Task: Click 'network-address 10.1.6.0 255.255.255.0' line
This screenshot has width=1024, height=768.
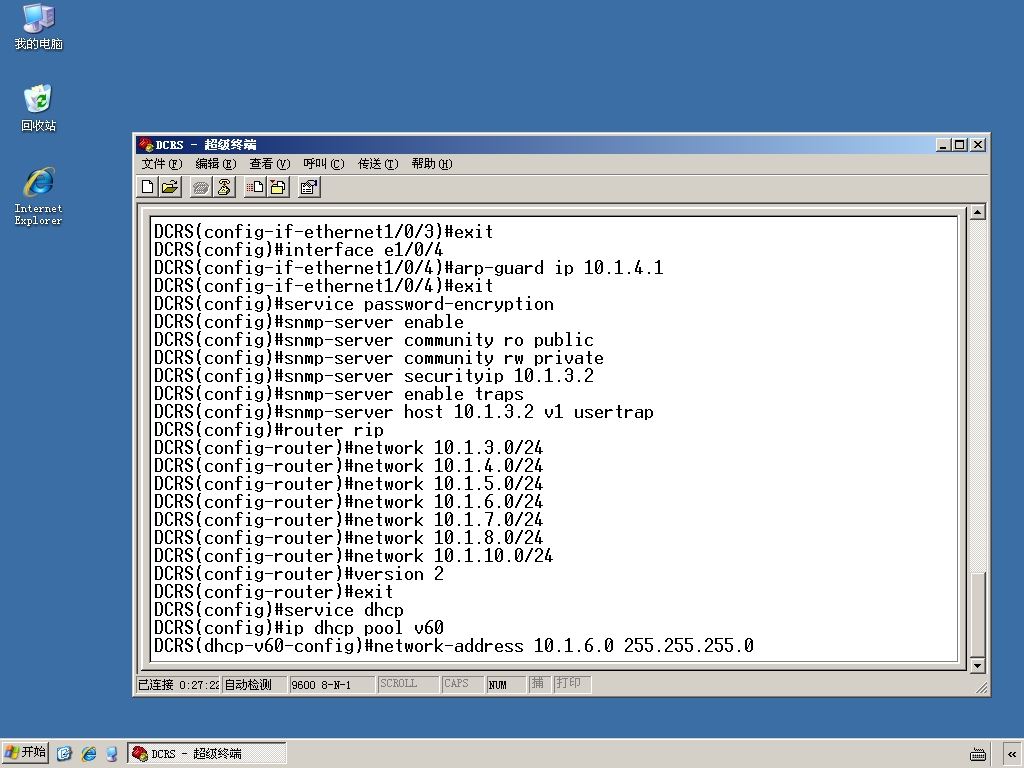Action: [453, 646]
